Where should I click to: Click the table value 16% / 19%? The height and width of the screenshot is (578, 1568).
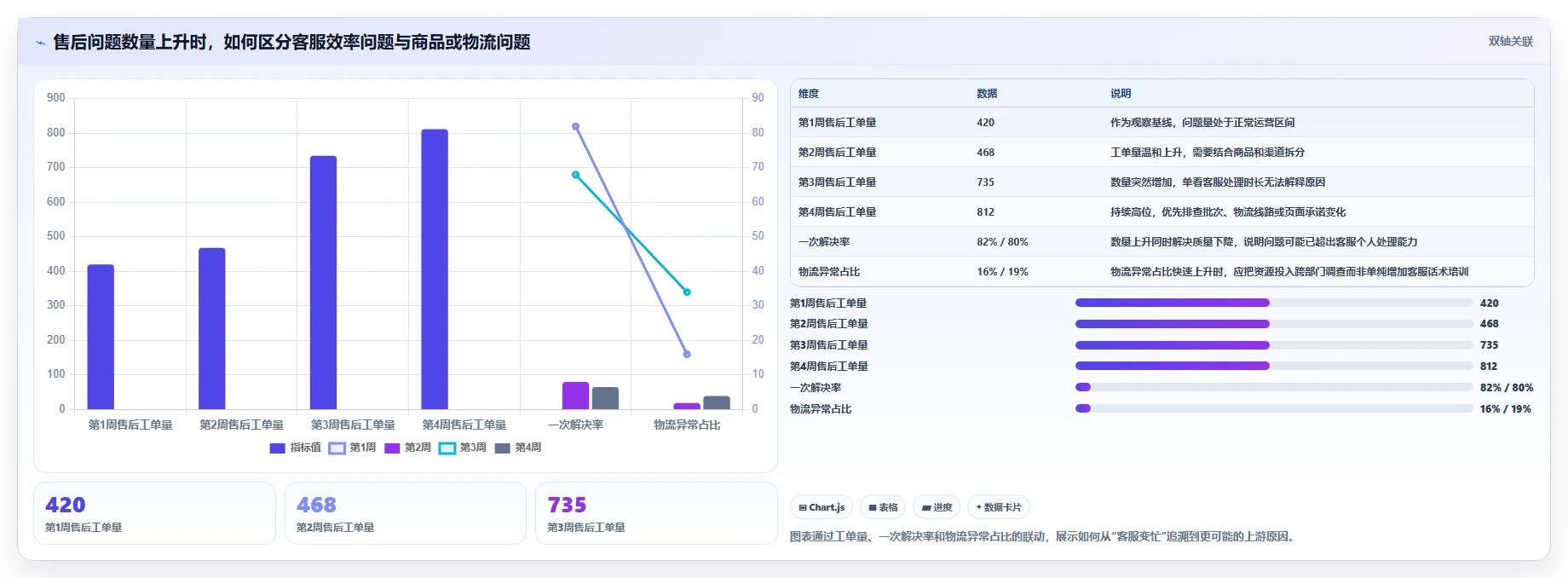pyautogui.click(x=1002, y=272)
